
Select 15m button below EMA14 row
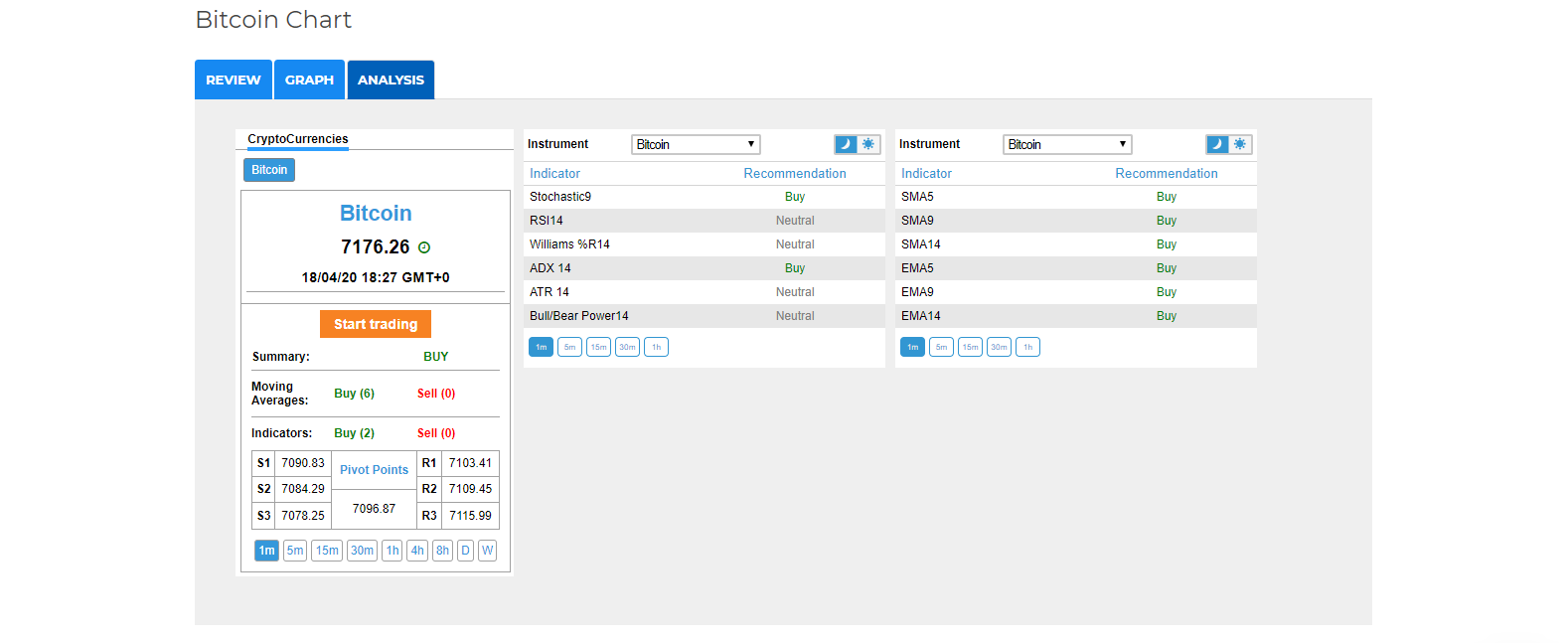[970, 347]
